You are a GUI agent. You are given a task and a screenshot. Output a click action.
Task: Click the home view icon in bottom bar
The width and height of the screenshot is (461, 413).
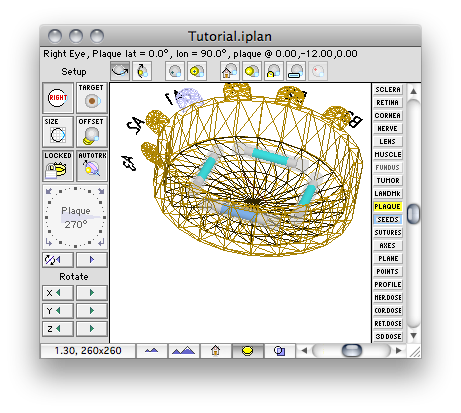click(x=216, y=351)
